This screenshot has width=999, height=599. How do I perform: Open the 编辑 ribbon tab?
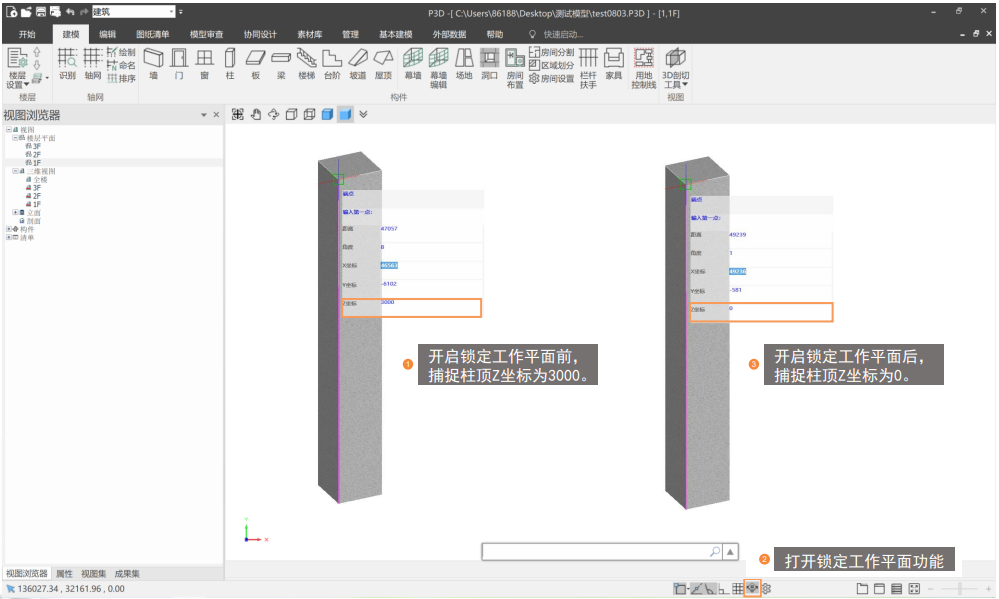click(x=107, y=34)
